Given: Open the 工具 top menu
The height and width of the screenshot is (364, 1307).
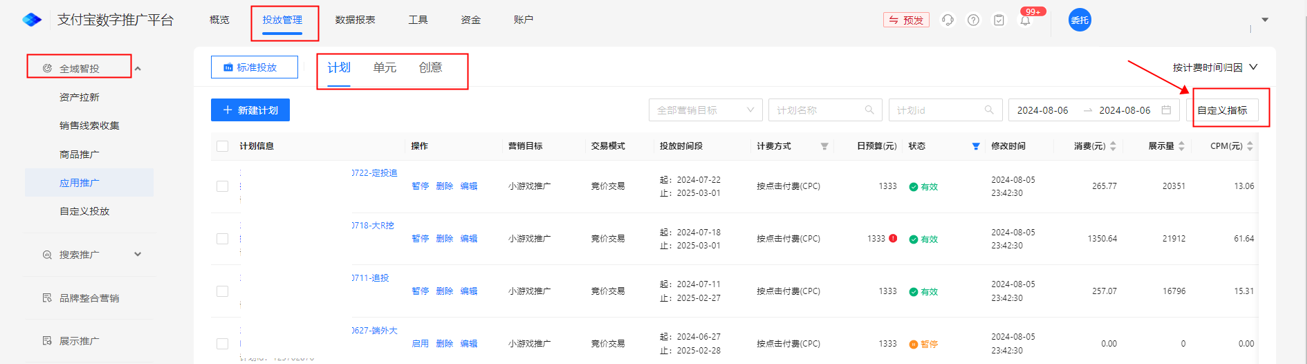Looking at the screenshot, I should 418,20.
